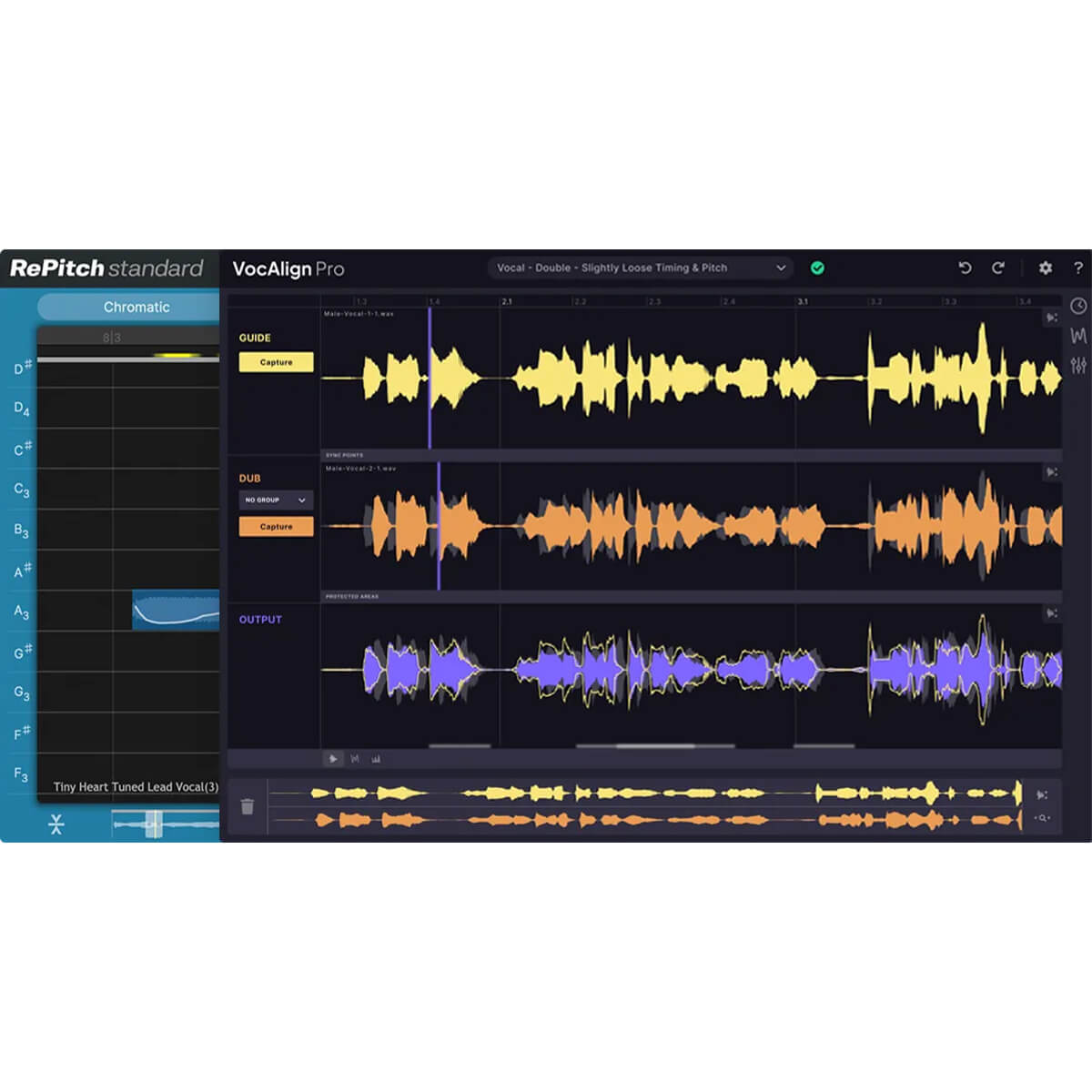
Task: Click the F3 pitch label in RePitch
Action: pos(21,774)
